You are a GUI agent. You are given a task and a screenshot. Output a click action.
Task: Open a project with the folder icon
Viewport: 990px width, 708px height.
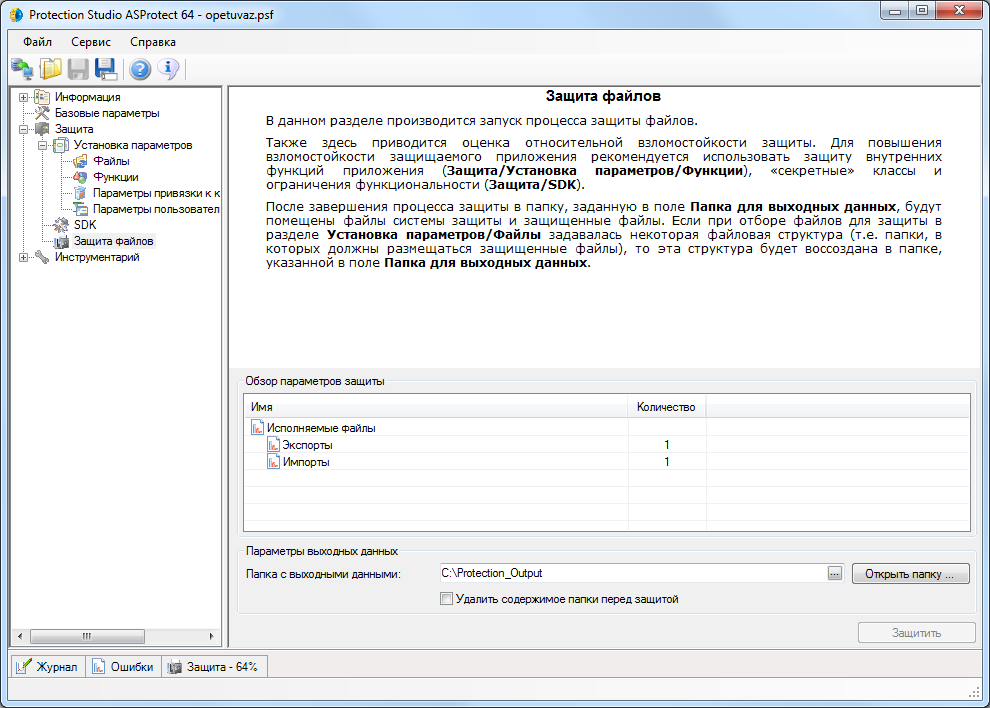pyautogui.click(x=51, y=69)
